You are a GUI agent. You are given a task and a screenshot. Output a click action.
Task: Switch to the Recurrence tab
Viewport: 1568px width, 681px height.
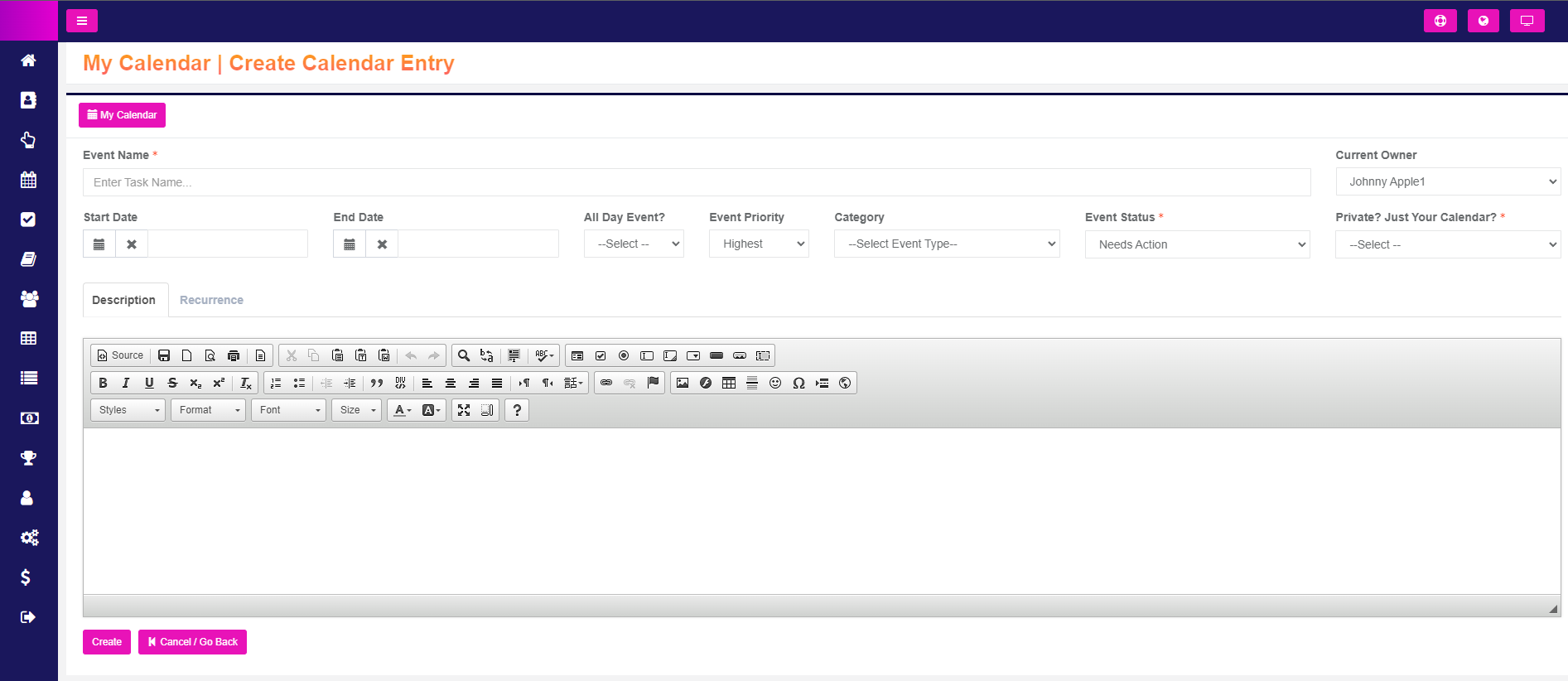[211, 300]
